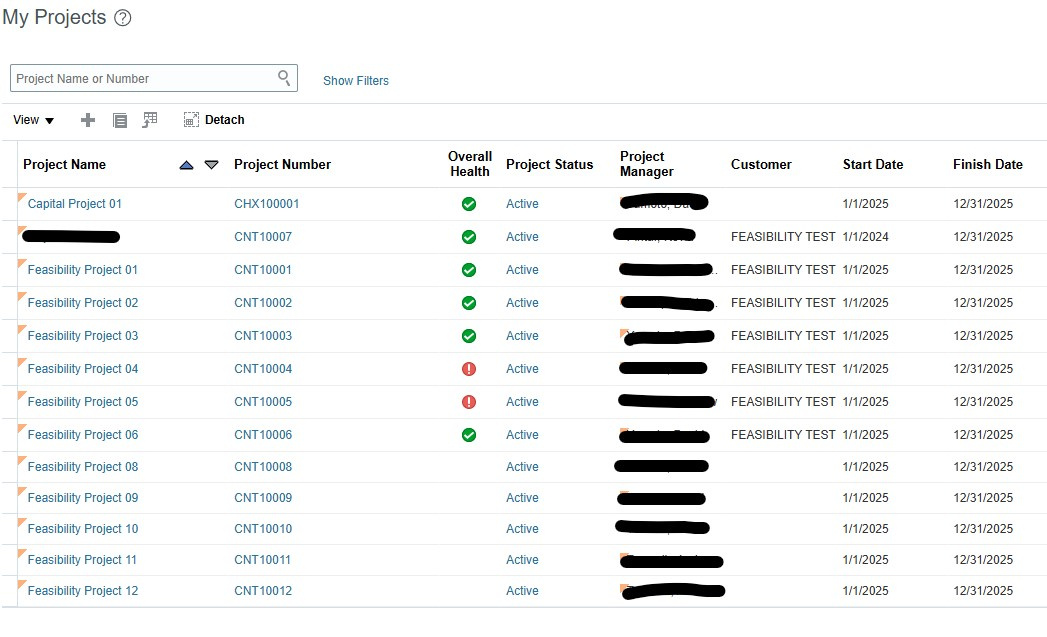Click the Customer column header
The width and height of the screenshot is (1047, 637).
[x=761, y=164]
